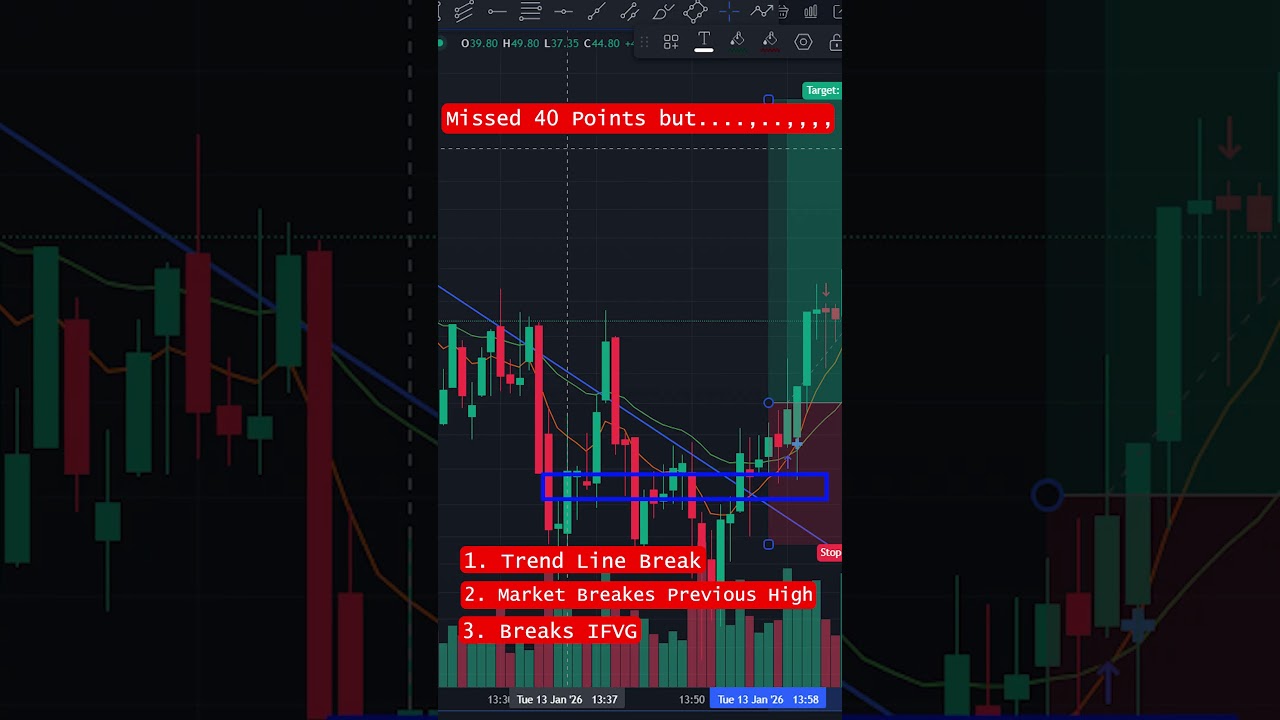This screenshot has height=720, width=1280.
Task: Click the green Target label on position
Action: pyautogui.click(x=822, y=90)
